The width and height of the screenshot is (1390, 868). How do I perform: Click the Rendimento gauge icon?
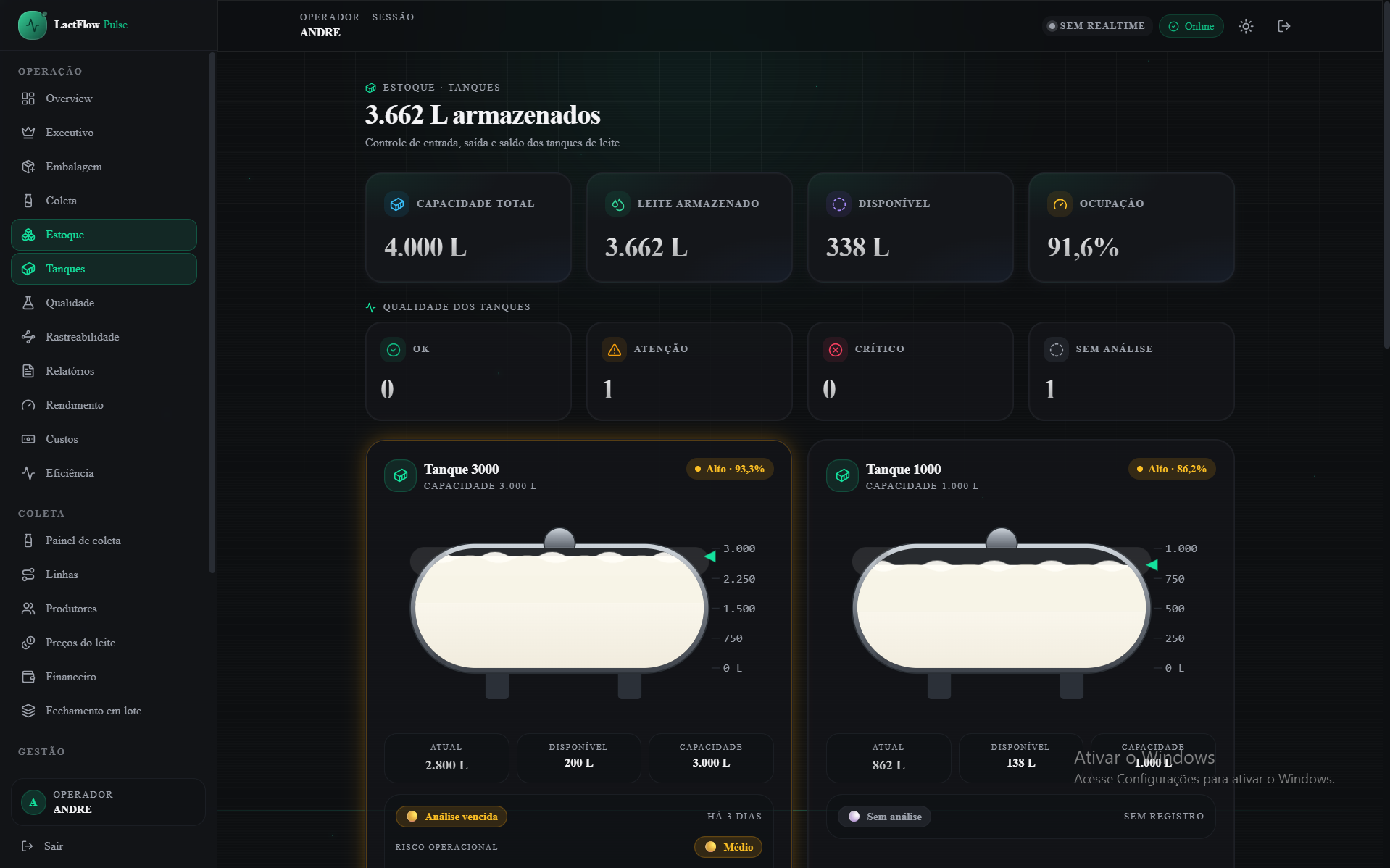tap(28, 405)
